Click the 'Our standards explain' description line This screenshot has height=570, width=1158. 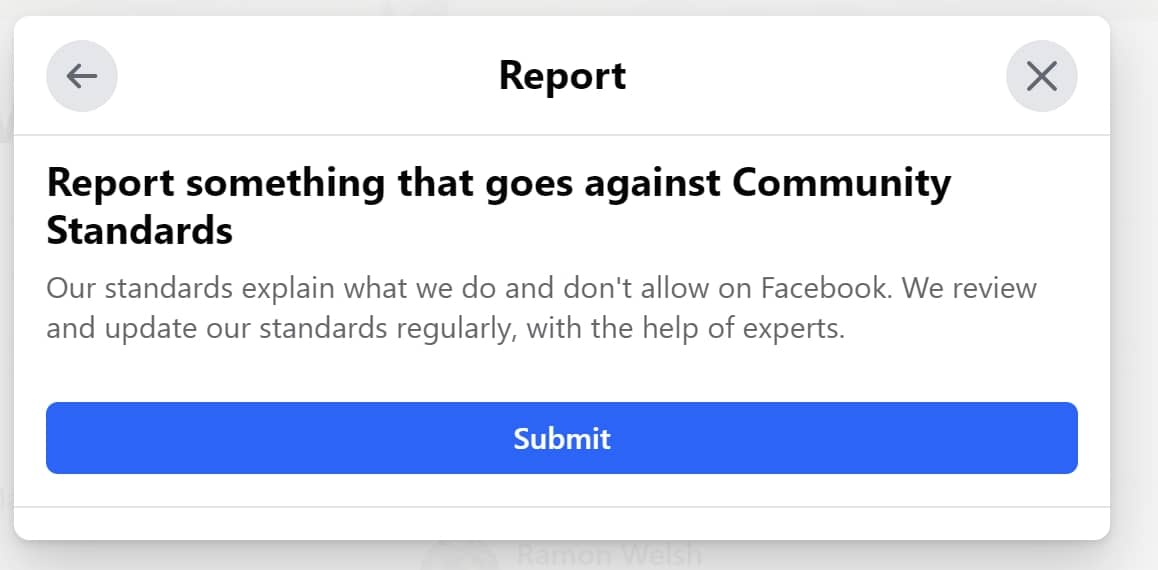[541, 287]
